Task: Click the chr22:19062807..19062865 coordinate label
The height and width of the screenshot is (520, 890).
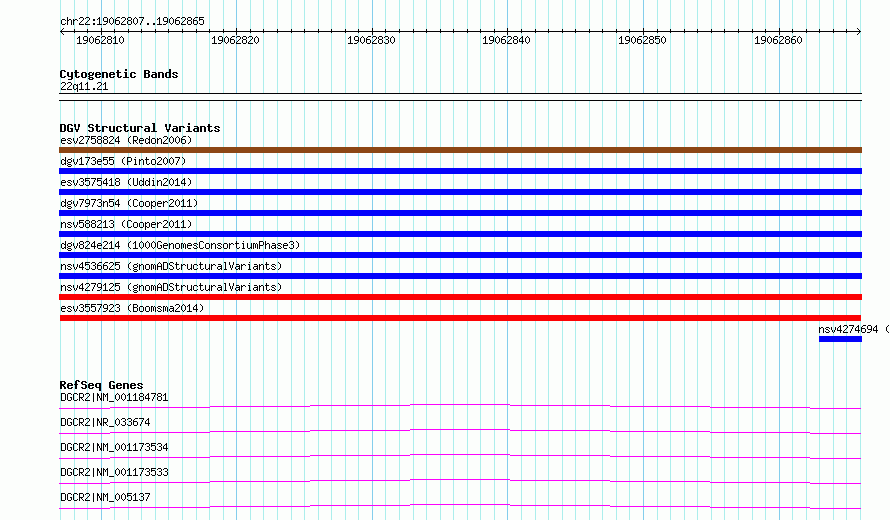Action: tap(132, 22)
